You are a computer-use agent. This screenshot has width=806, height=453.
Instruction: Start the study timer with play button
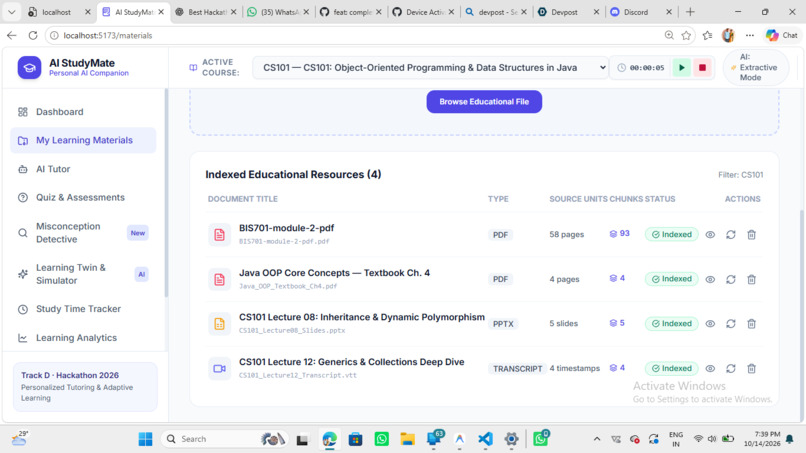682,67
